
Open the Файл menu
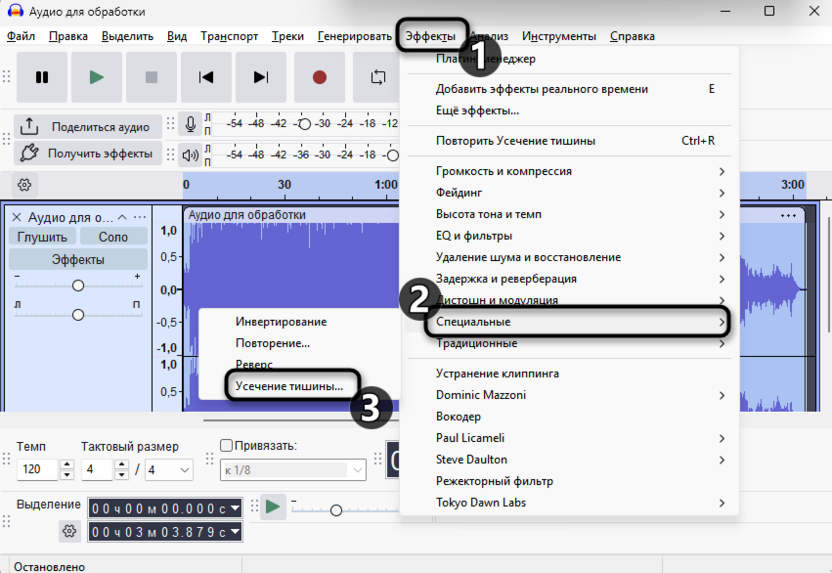point(21,36)
